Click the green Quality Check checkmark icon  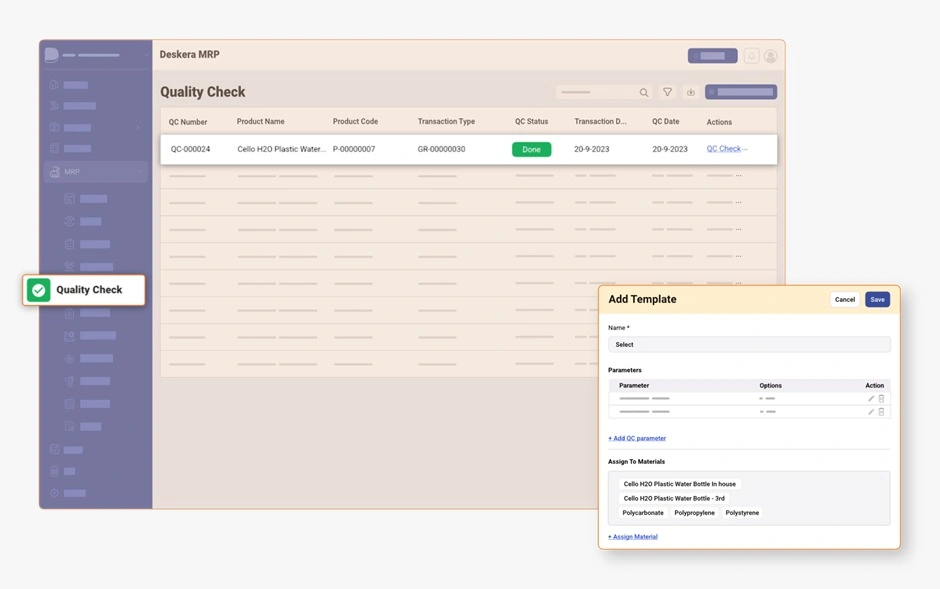point(38,290)
